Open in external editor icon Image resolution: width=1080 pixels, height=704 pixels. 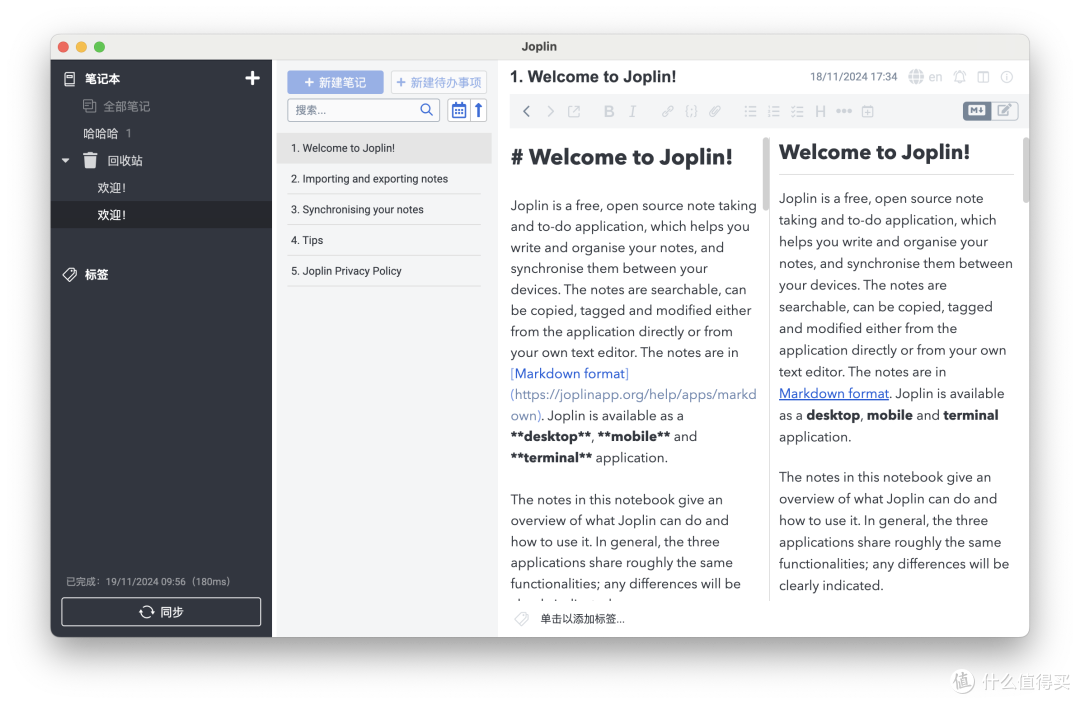point(574,111)
